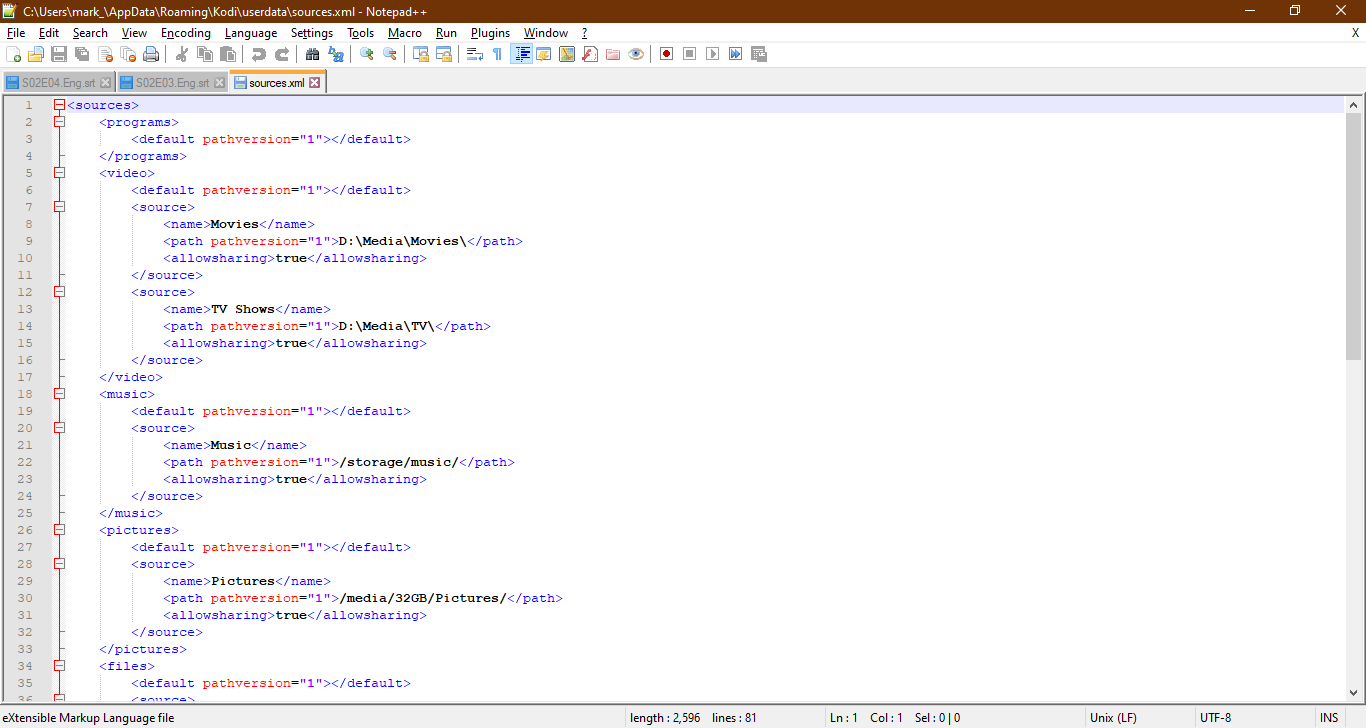Collapse the root <sources> fold marker
The height and width of the screenshot is (728, 1366).
tap(59, 105)
